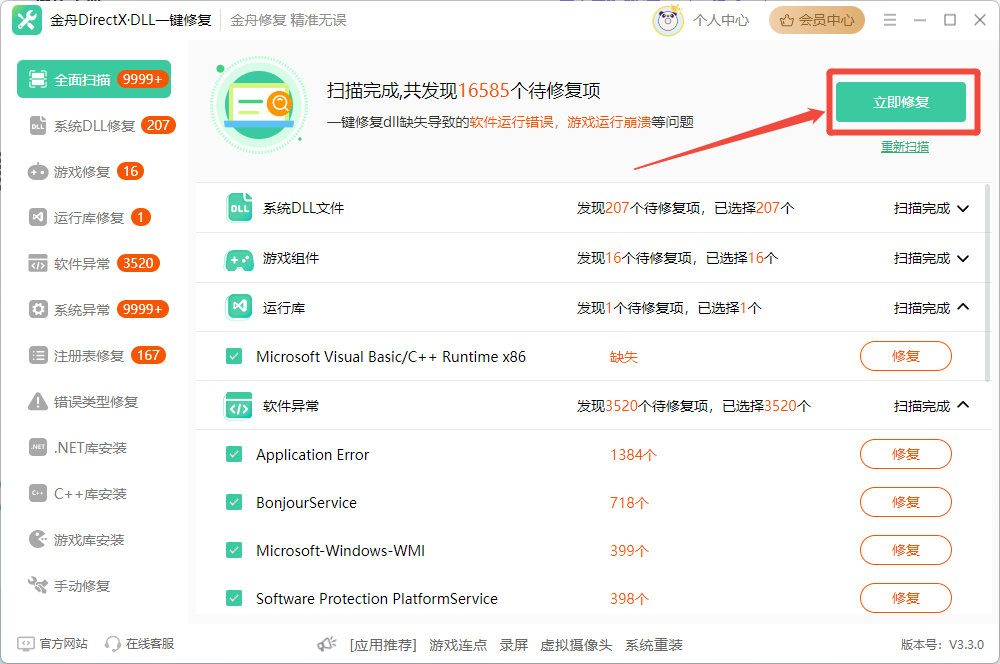1000x664 pixels.
Task: Click 修复 next to Microsoft-Windows-WMI
Action: click(x=905, y=550)
